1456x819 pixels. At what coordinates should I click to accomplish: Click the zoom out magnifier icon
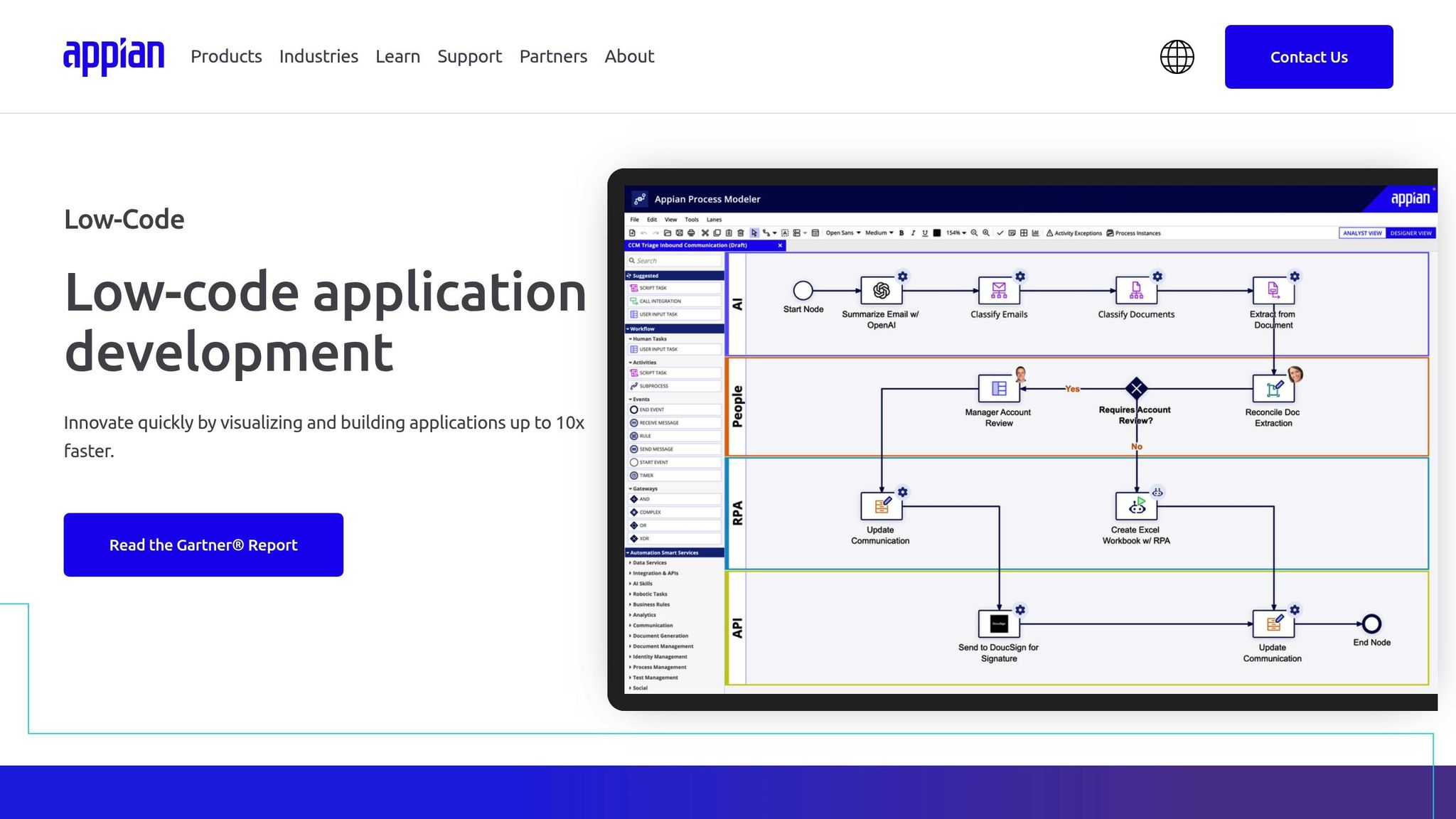pyautogui.click(x=974, y=232)
